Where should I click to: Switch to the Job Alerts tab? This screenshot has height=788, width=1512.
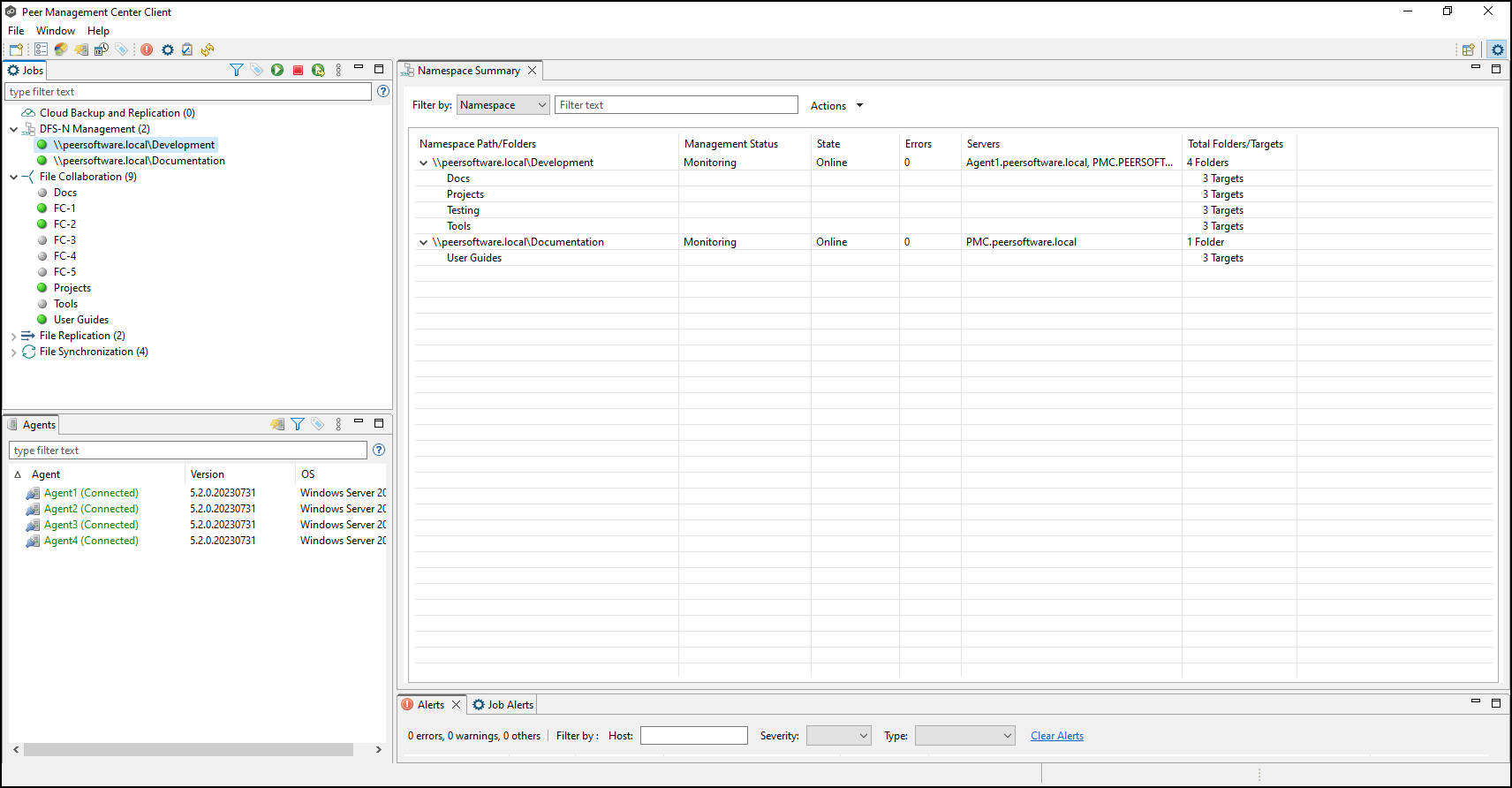click(503, 705)
